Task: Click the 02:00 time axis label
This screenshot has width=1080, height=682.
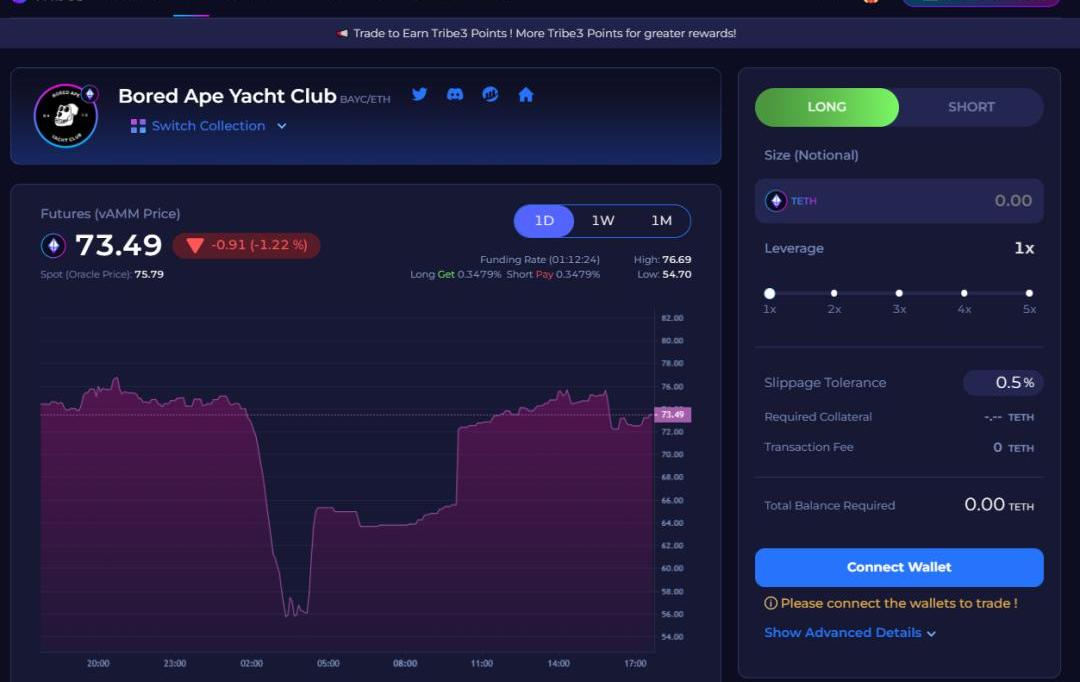Action: (x=251, y=663)
